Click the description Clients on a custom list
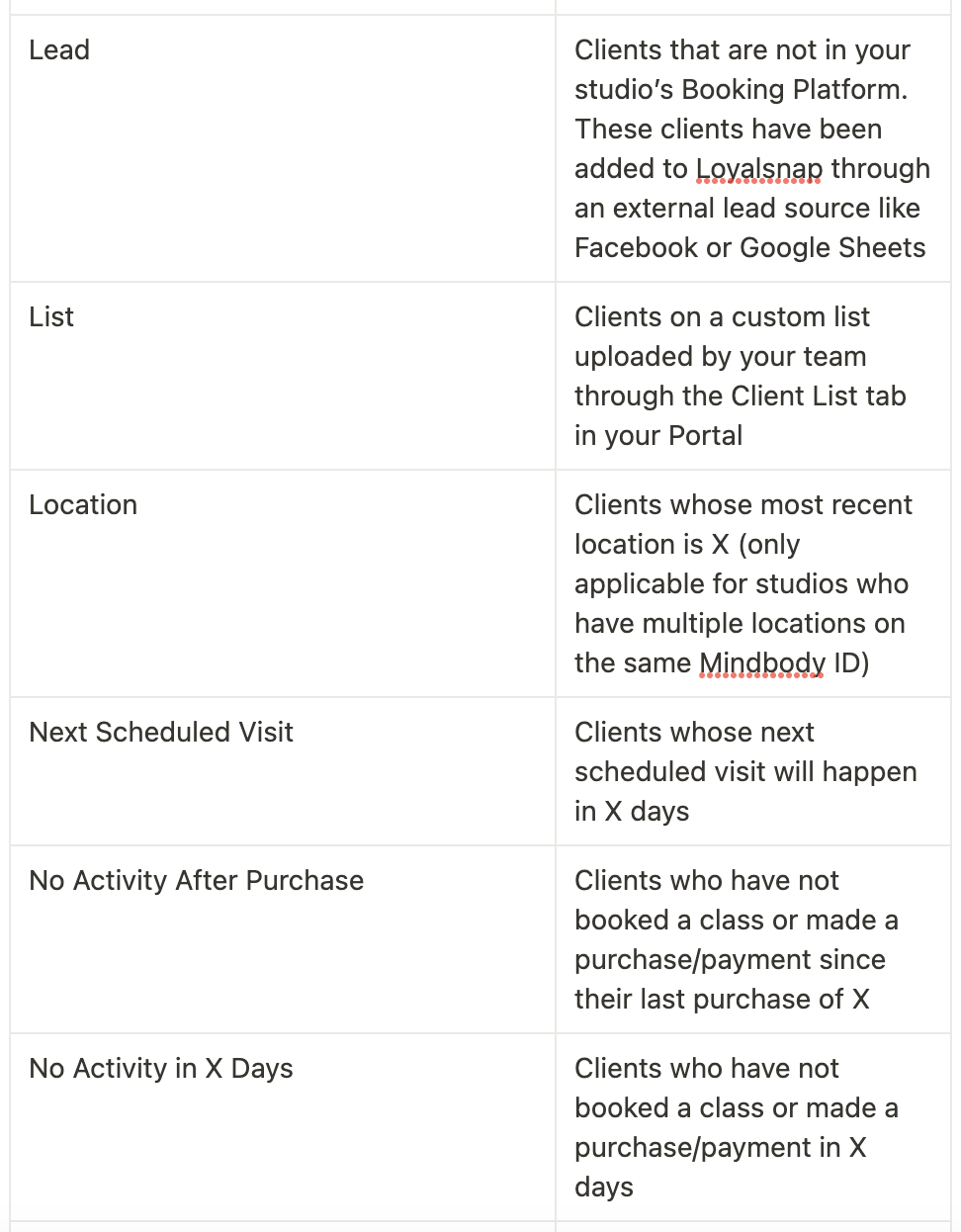This screenshot has height=1232, width=961. coord(741,376)
